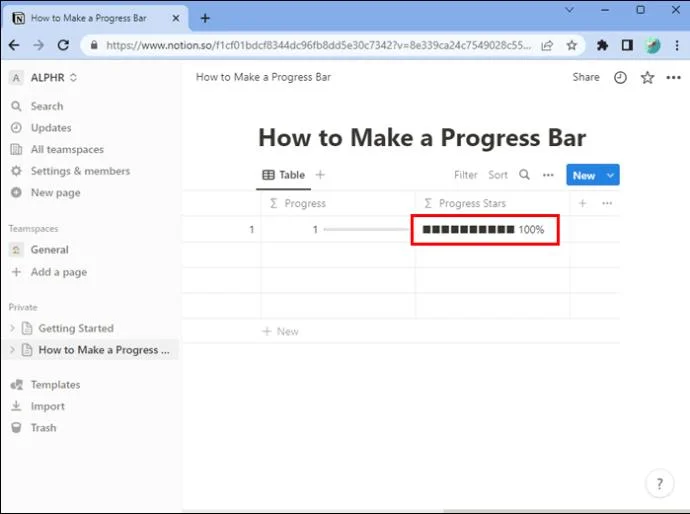
Task: Open the General teamspace
Action: point(49,250)
